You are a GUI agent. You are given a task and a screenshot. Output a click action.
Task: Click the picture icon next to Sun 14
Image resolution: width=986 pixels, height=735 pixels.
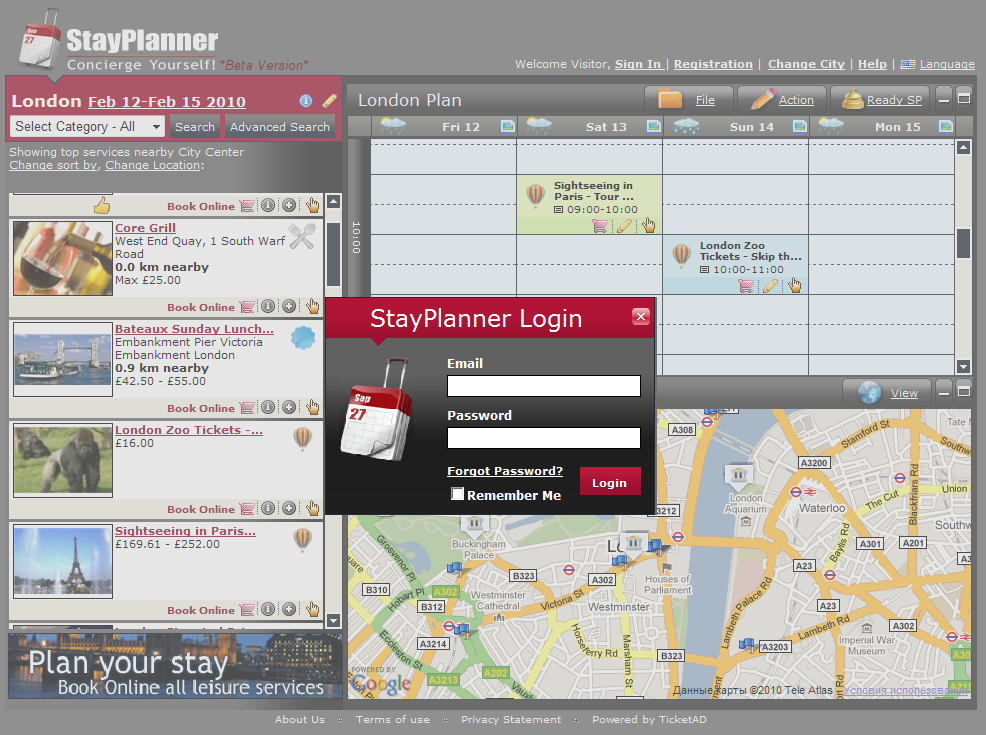[x=800, y=126]
